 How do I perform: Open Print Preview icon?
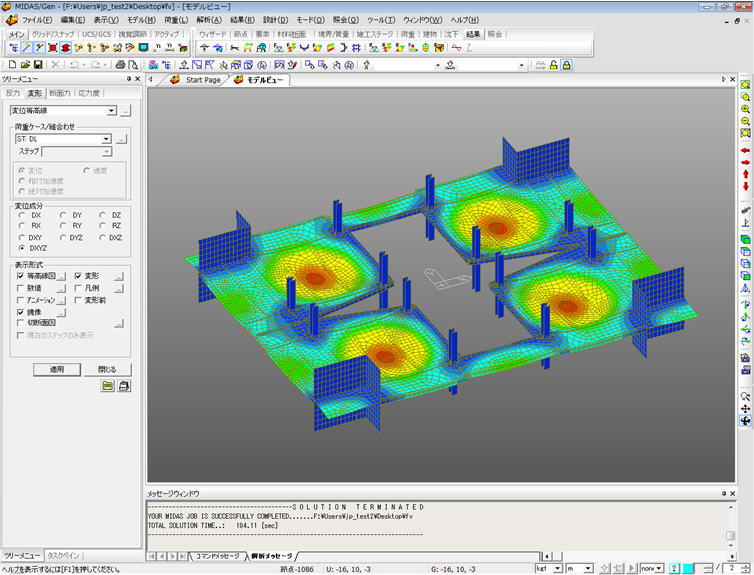point(133,64)
